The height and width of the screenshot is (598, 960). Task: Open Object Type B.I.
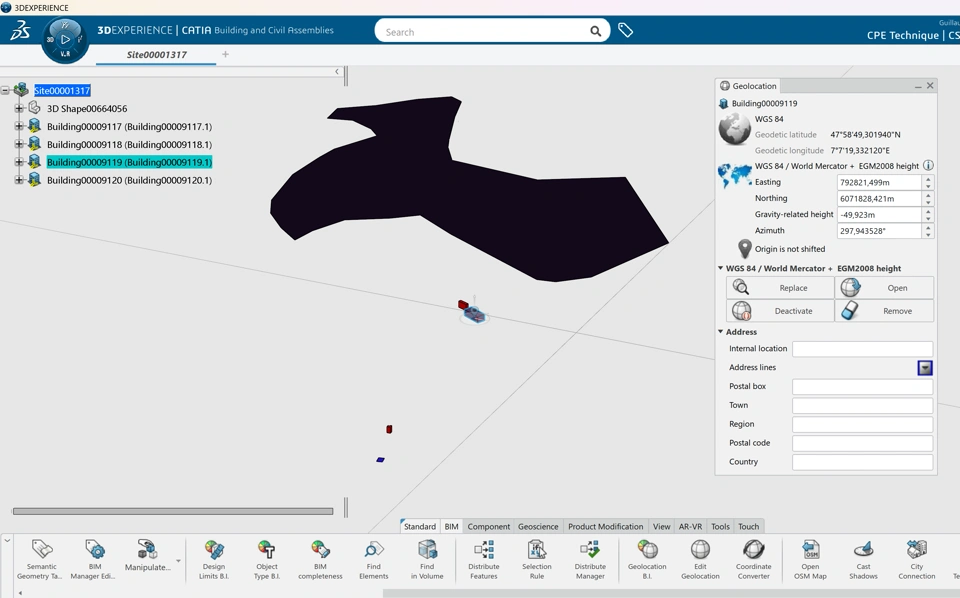point(267,559)
